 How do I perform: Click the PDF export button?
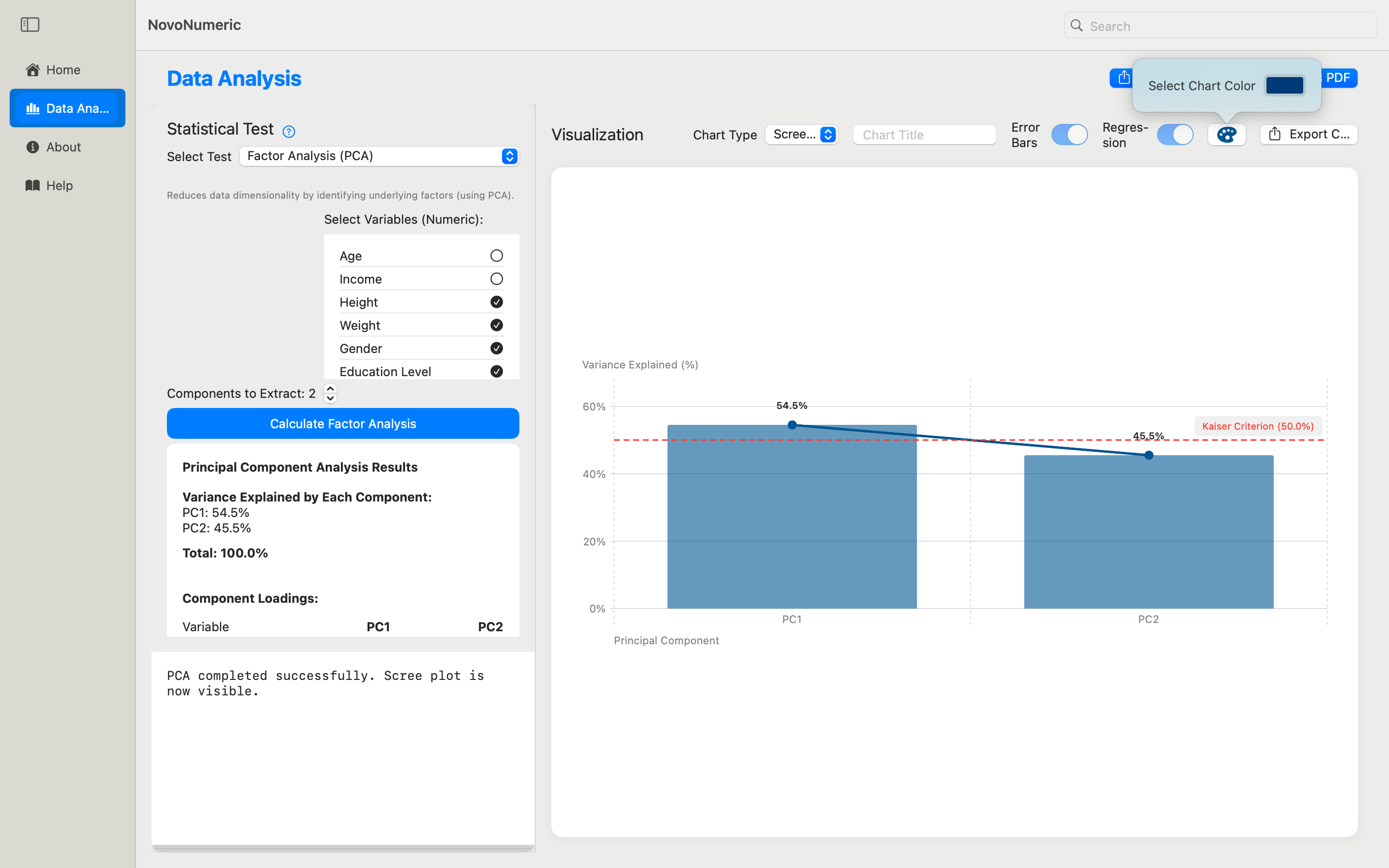coord(1339,78)
